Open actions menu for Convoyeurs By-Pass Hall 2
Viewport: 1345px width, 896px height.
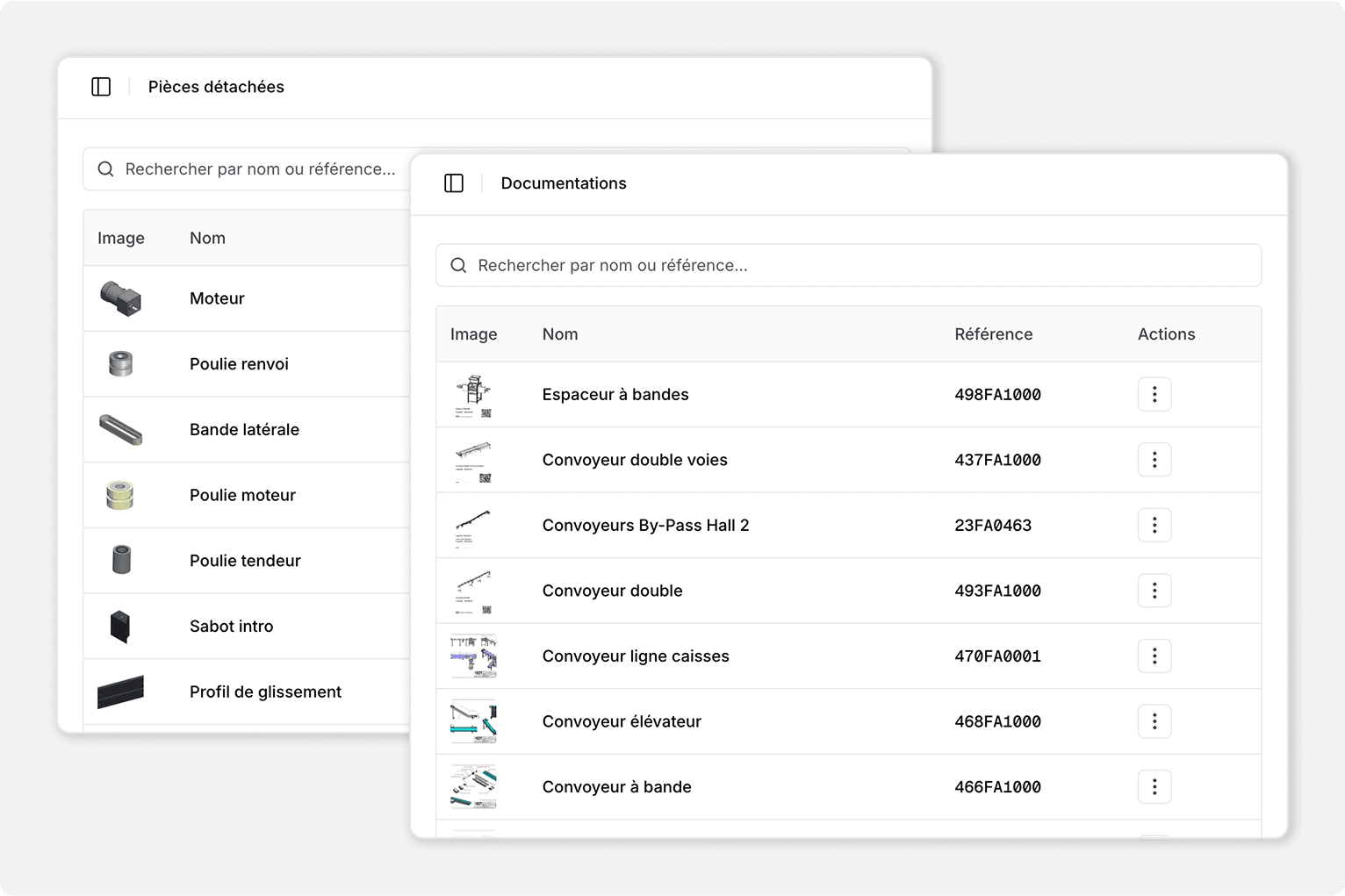pos(1154,526)
